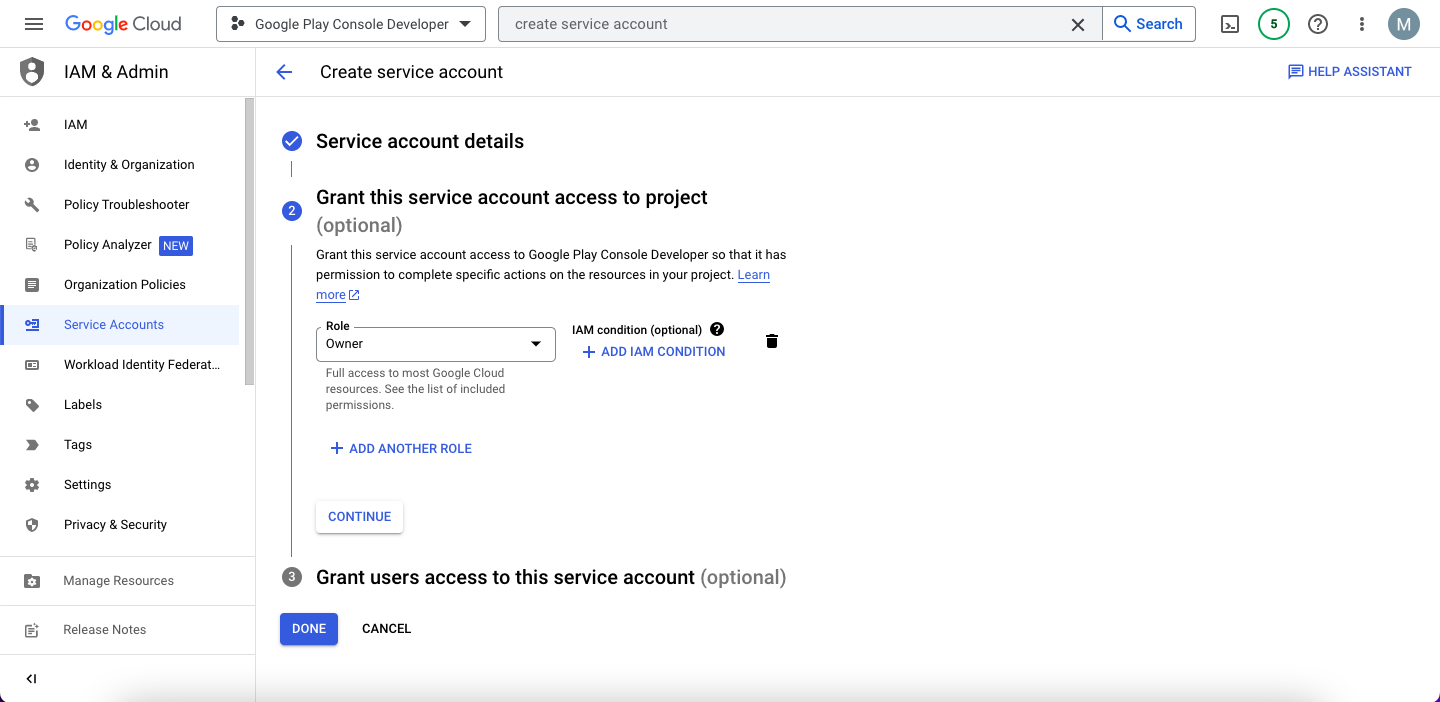Screen dimensions: 1440x702
Task: Select Service Accounts in the sidebar
Action: point(120,325)
